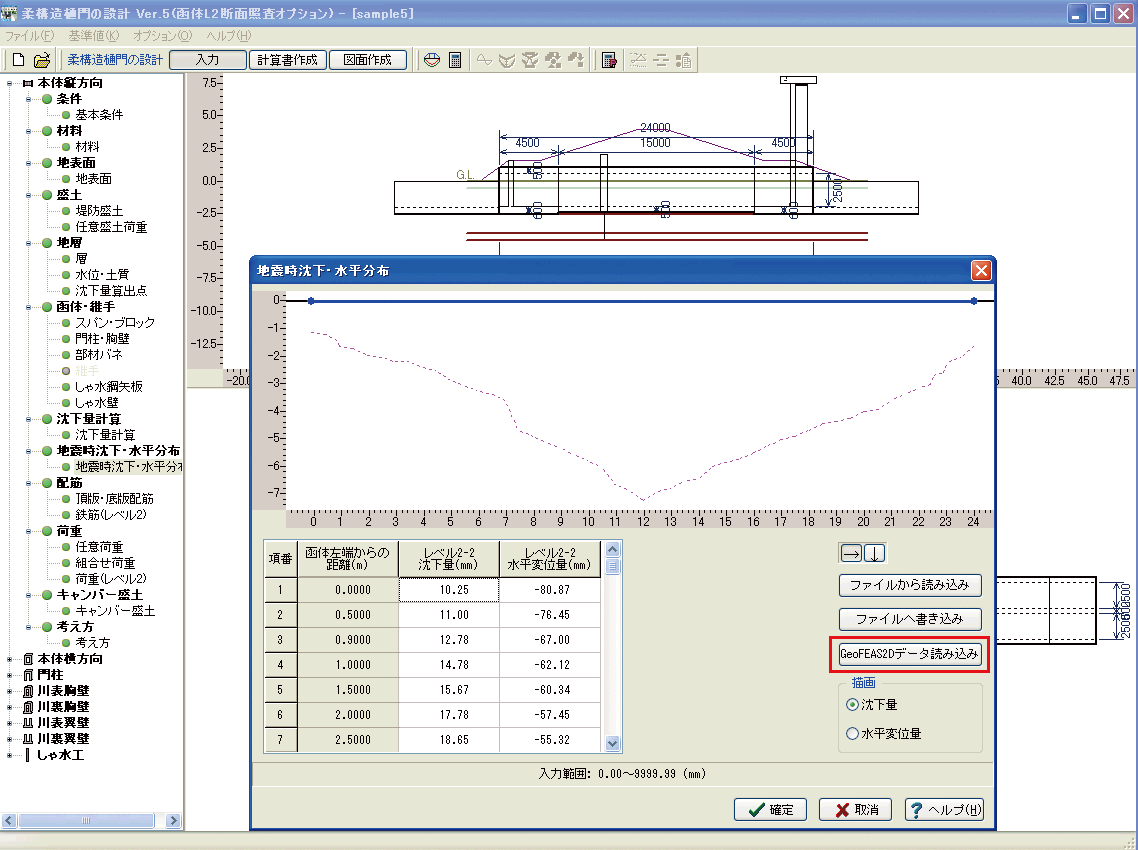1138x850 pixels.
Task: Click ファイルから読み込み button
Action: (910, 585)
